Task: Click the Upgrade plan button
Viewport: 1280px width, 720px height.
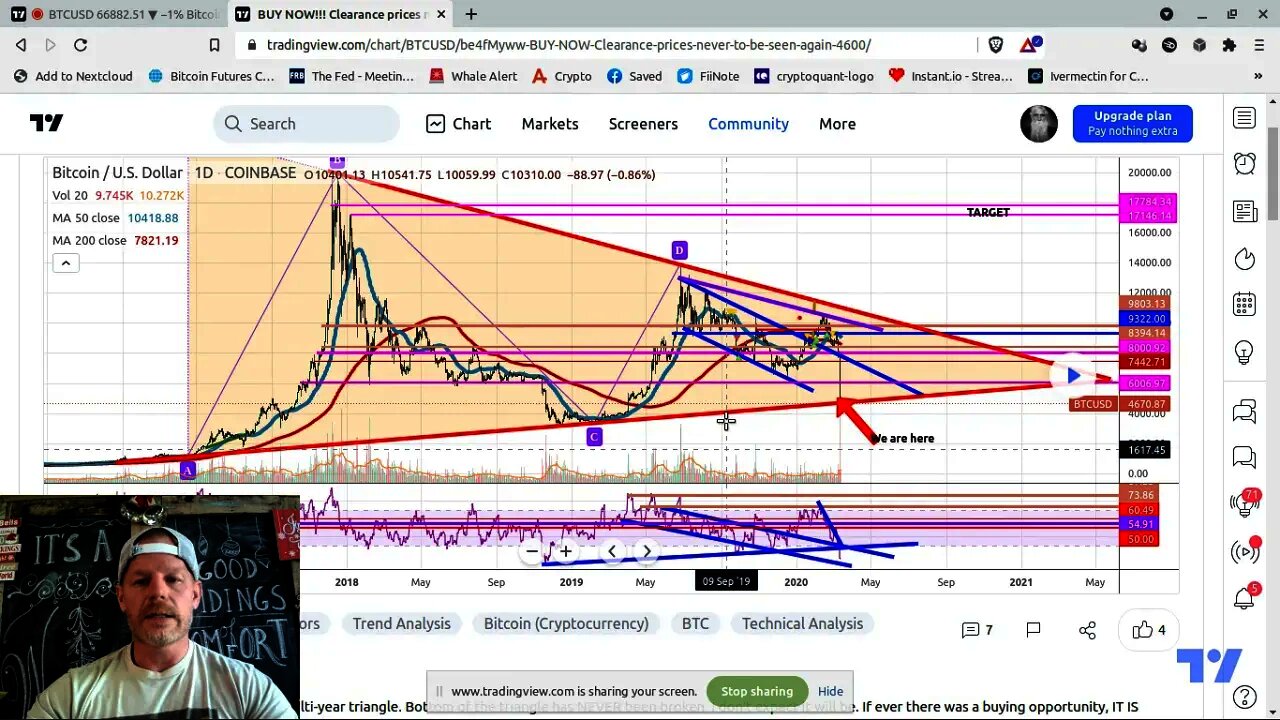Action: point(1132,123)
